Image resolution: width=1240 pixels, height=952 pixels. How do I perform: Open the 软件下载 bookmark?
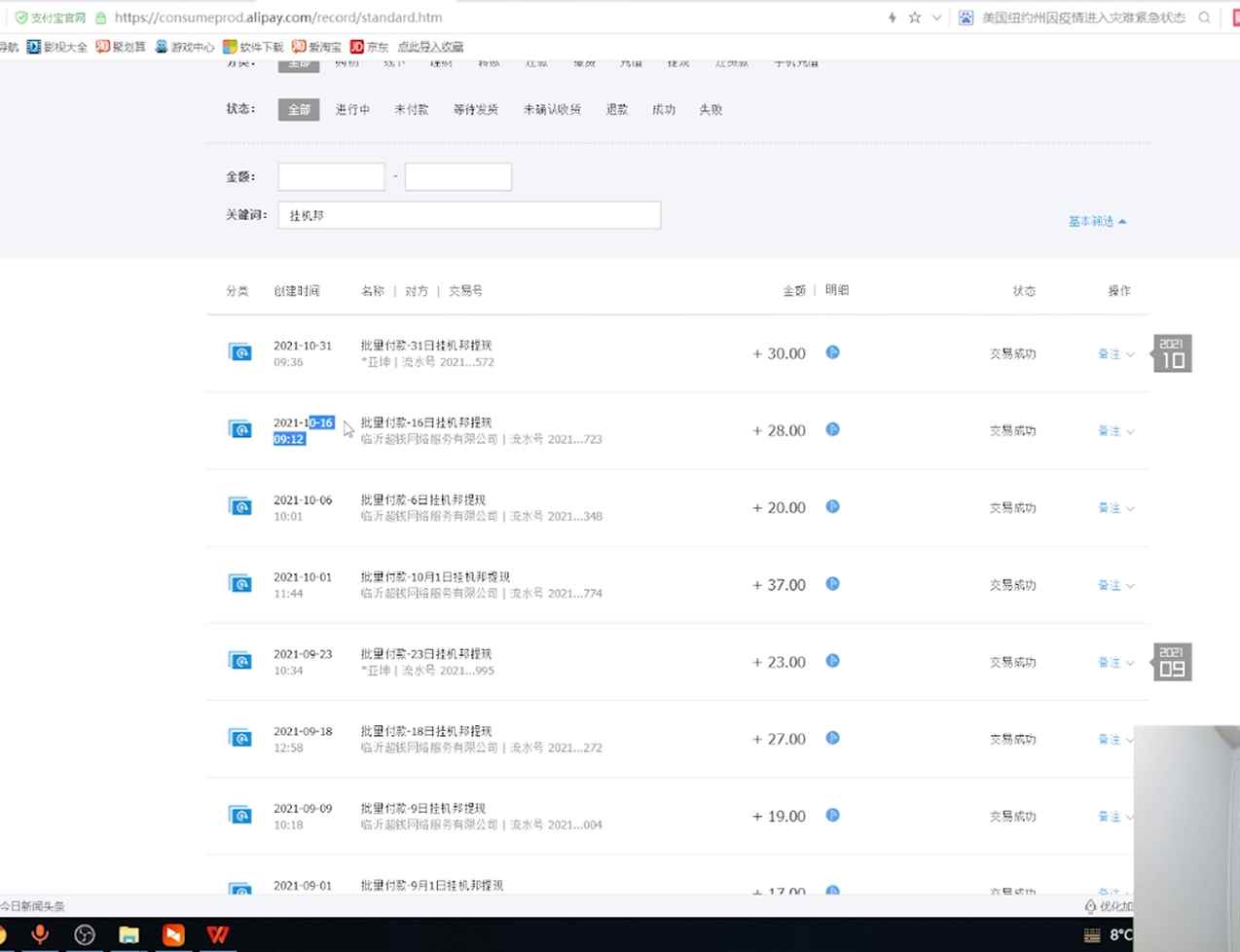pyautogui.click(x=253, y=47)
